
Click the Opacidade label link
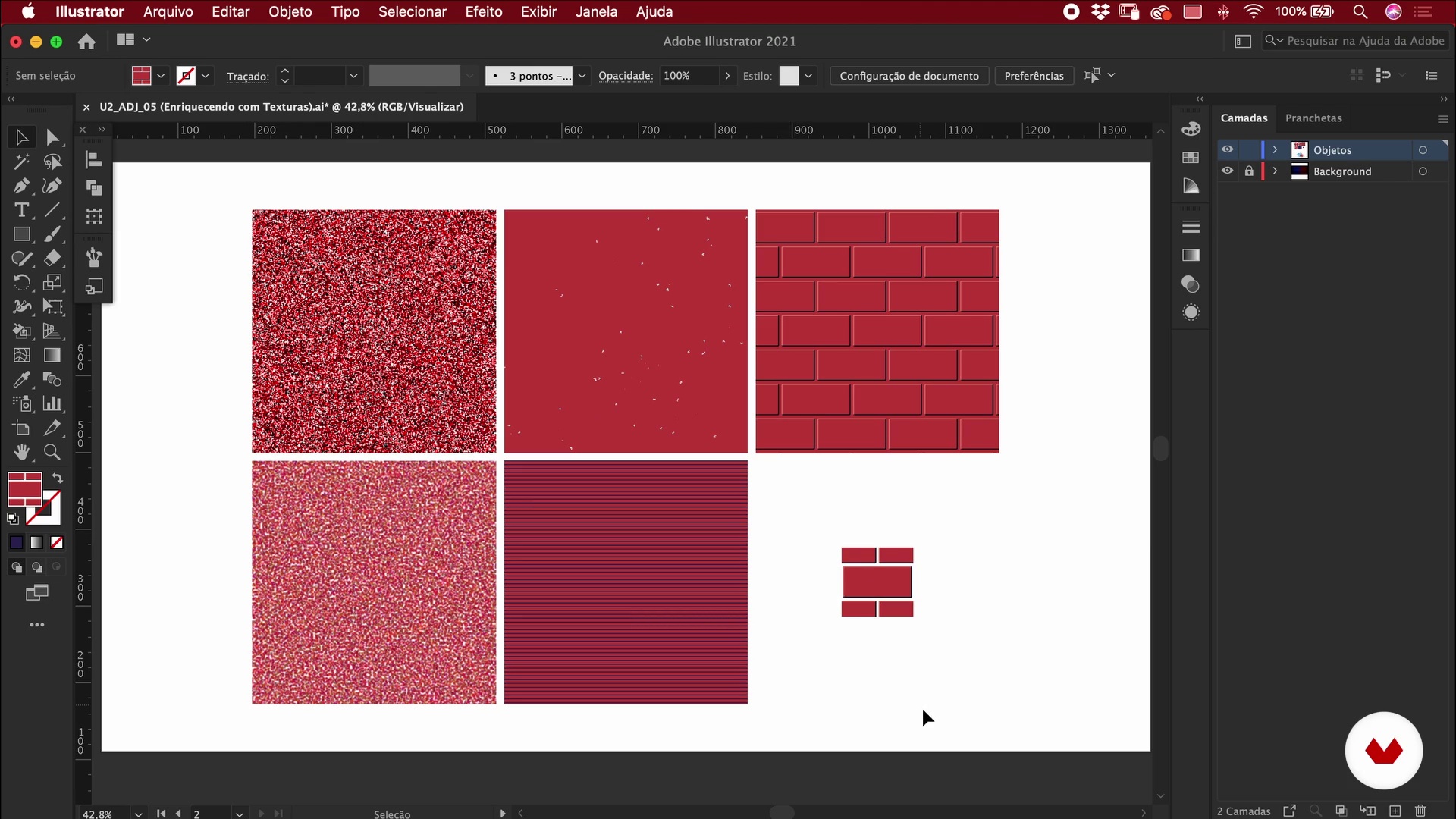coord(626,76)
